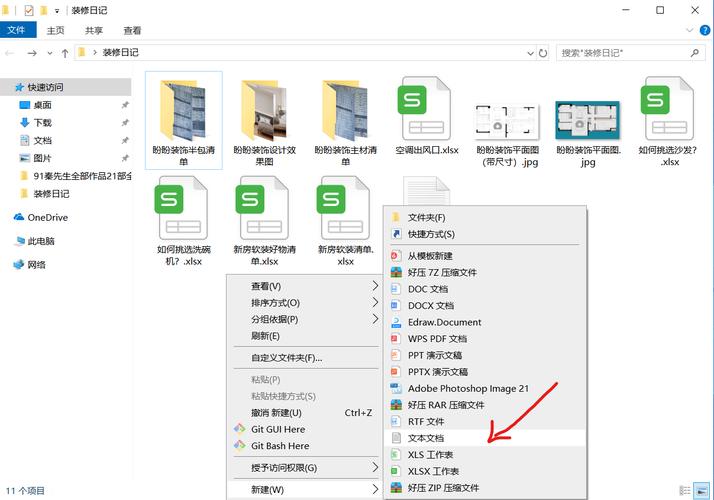Create a 好压 RAR 压缩文件

pyautogui.click(x=485, y=405)
